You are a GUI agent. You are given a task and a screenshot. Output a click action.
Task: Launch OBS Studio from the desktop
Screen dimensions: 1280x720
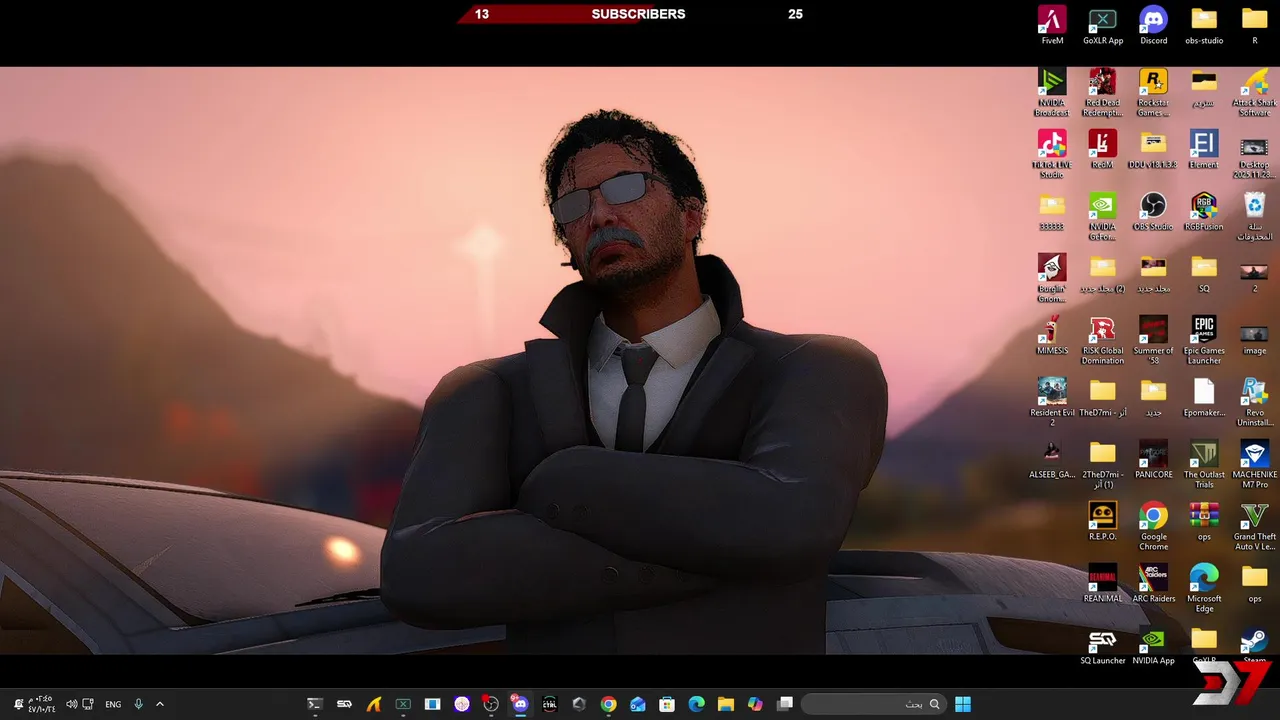(x=1153, y=211)
